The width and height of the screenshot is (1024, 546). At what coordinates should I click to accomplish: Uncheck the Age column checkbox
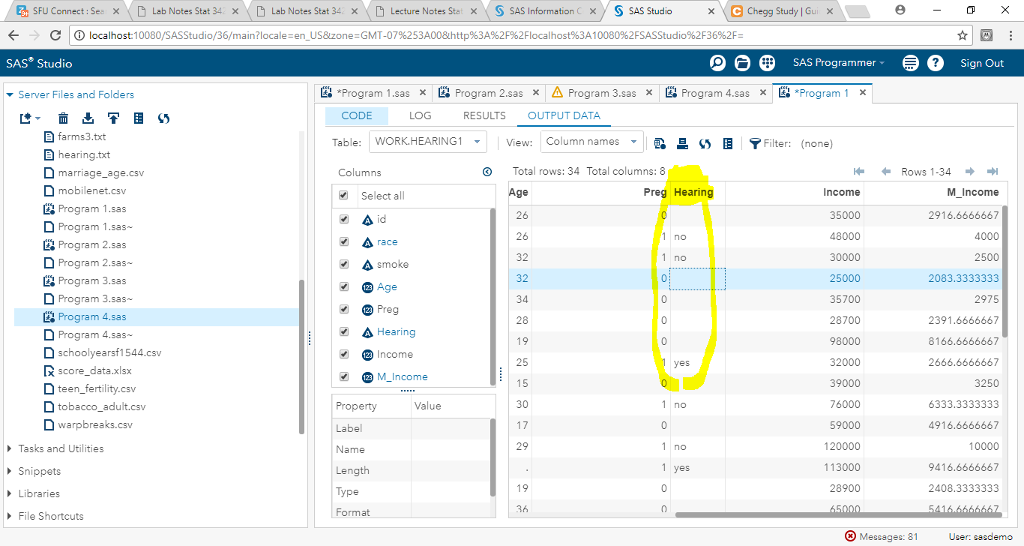coord(344,287)
